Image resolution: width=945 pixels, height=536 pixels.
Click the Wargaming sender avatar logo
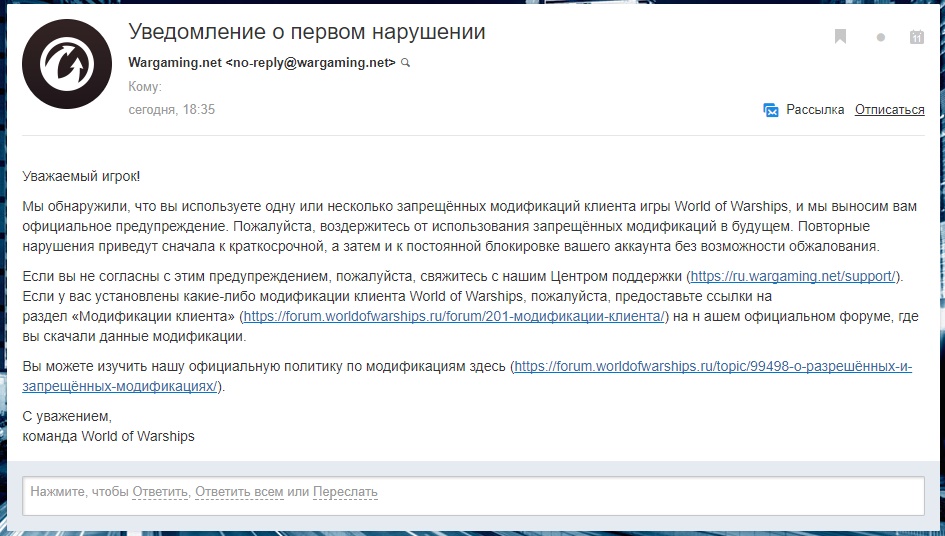67,64
